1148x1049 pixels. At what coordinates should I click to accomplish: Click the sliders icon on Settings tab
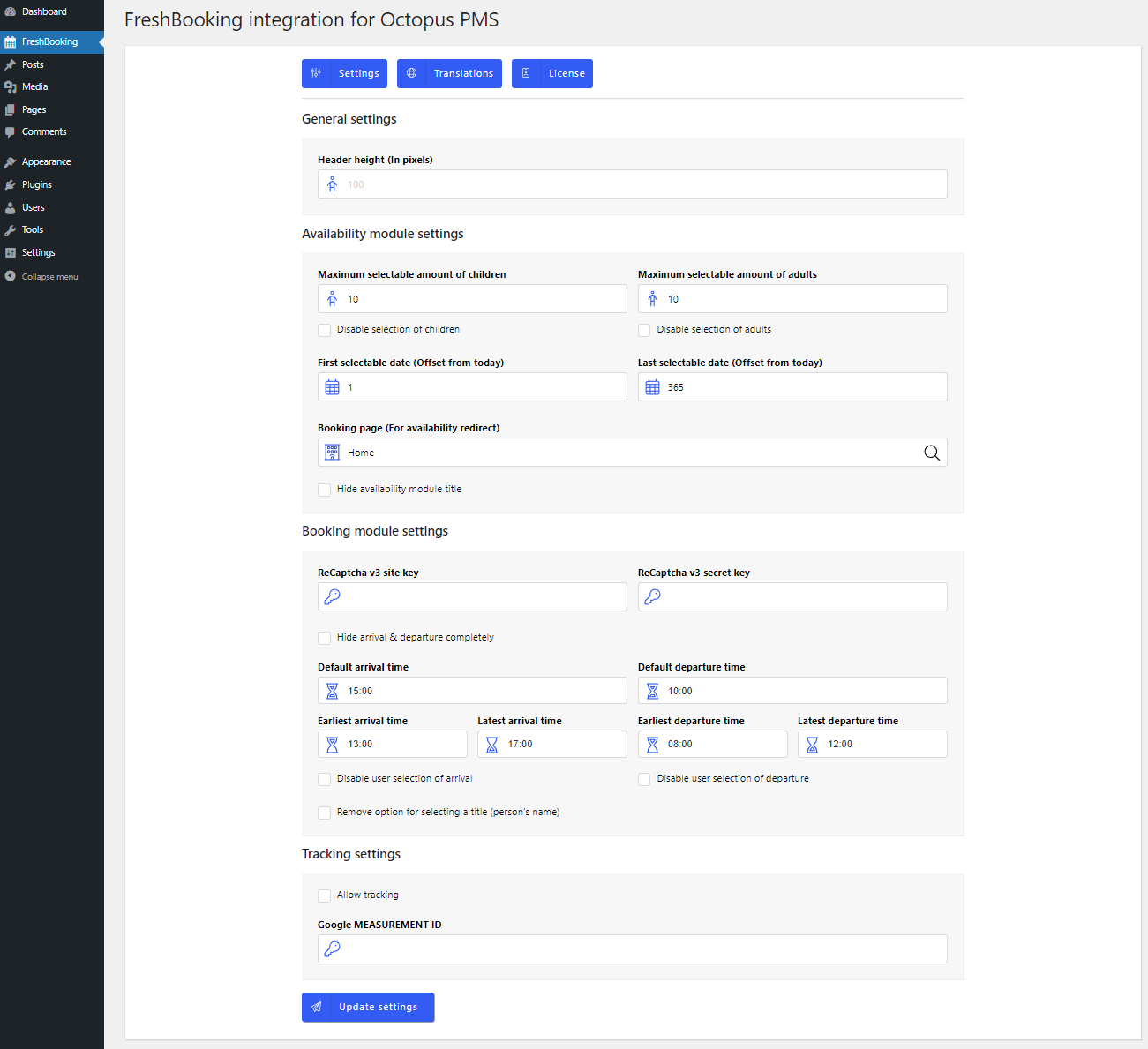point(316,73)
